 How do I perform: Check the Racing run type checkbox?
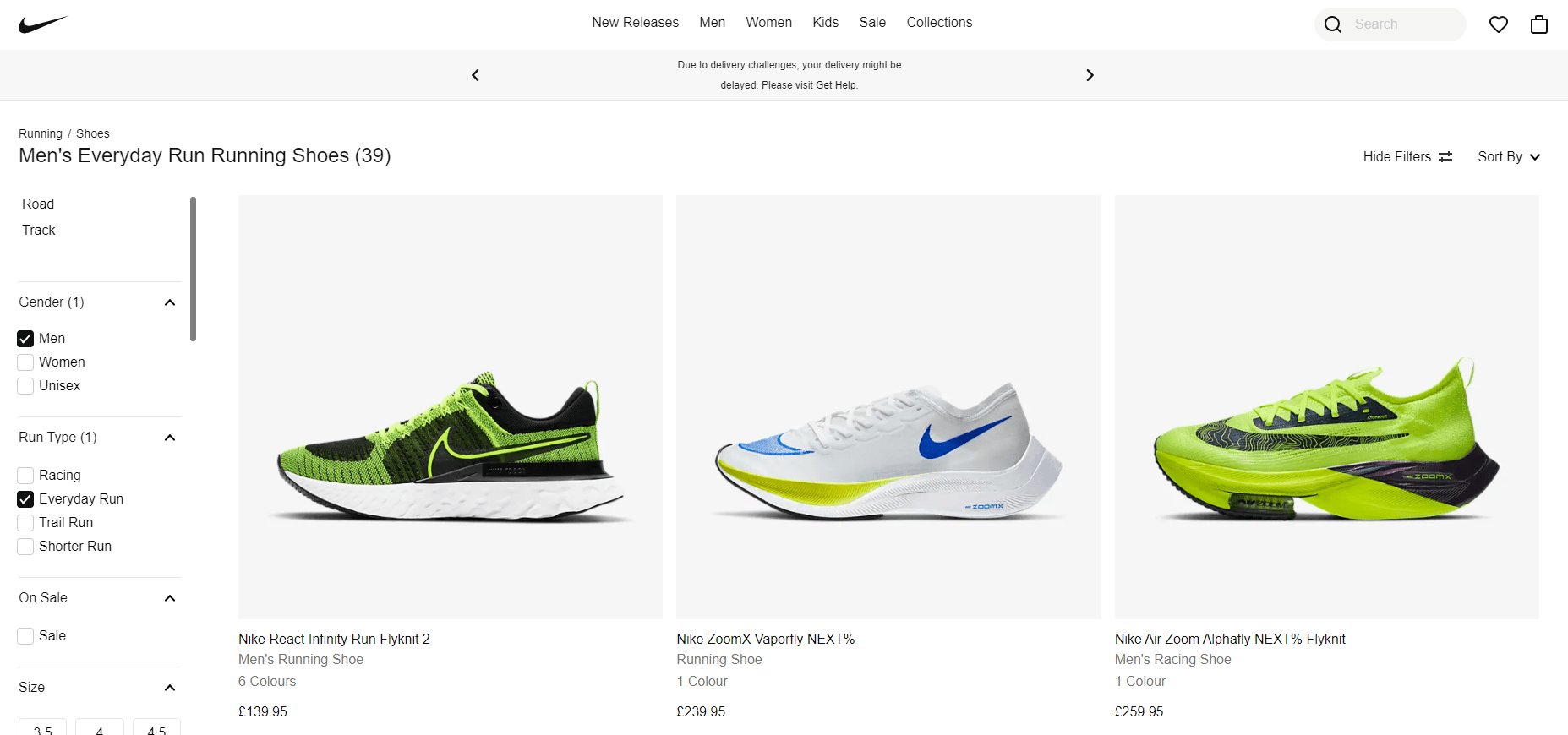pos(25,476)
